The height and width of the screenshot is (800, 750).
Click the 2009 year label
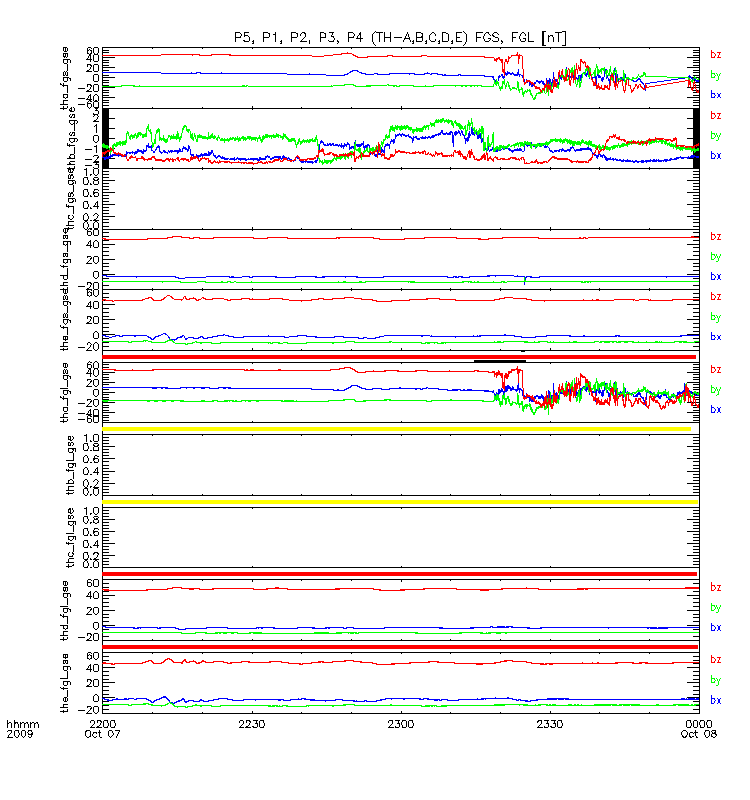(x=19, y=734)
